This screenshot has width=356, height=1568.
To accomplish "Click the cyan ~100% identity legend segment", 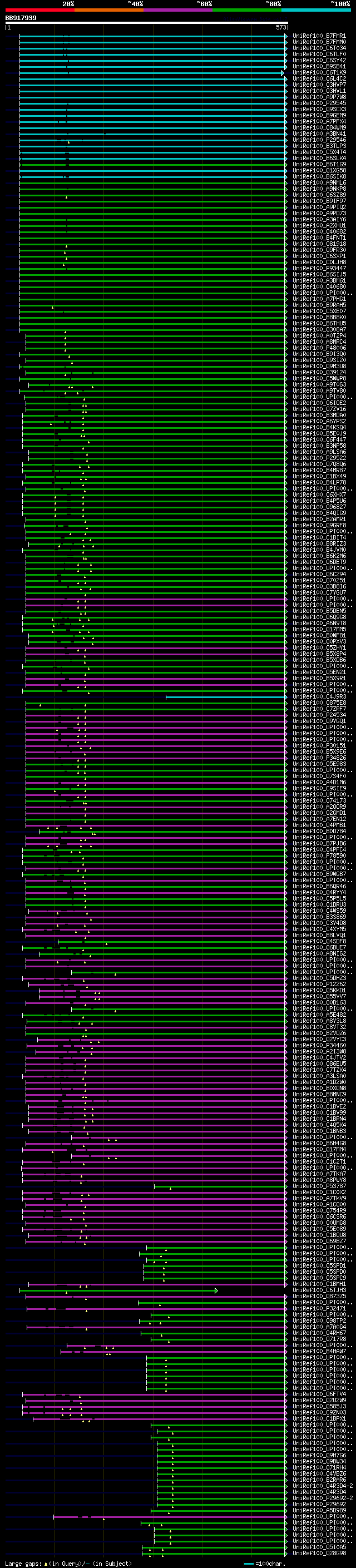I will click(x=316, y=10).
